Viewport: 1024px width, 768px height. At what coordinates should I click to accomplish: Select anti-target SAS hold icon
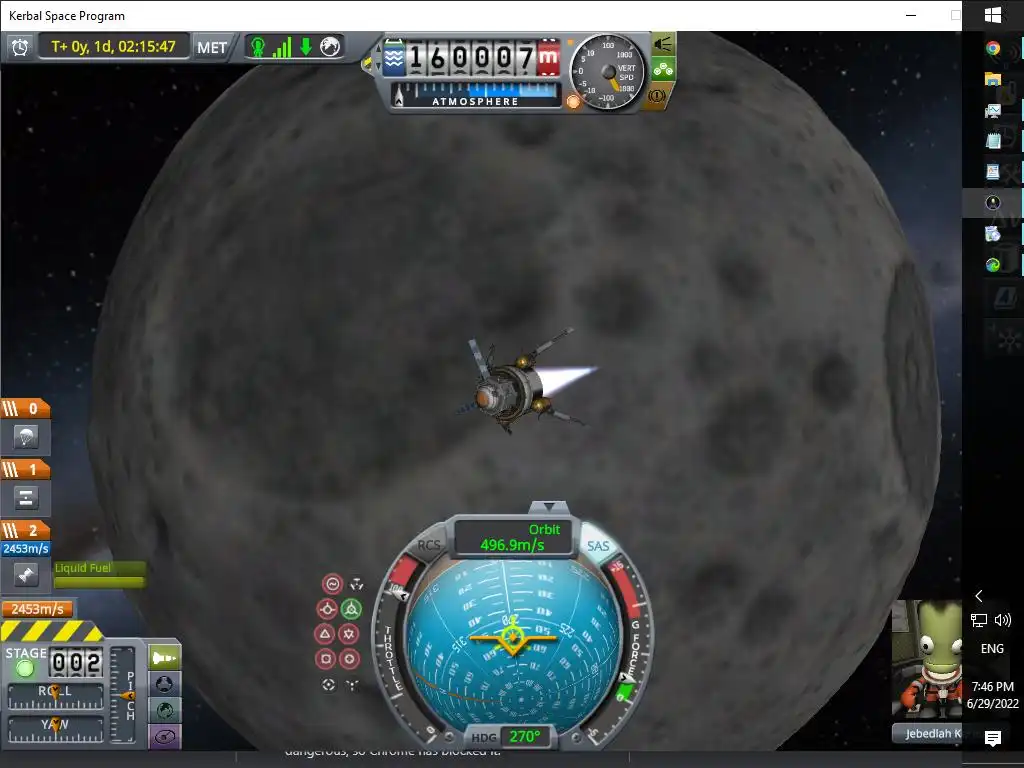pos(353,684)
